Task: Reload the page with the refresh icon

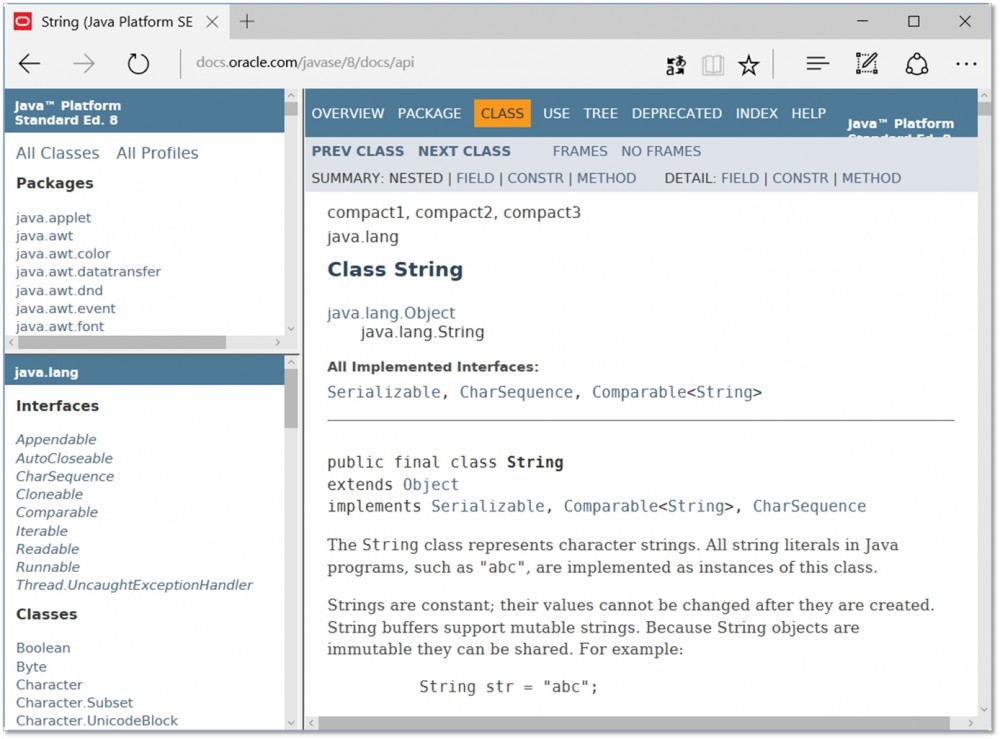Action: coord(138,63)
